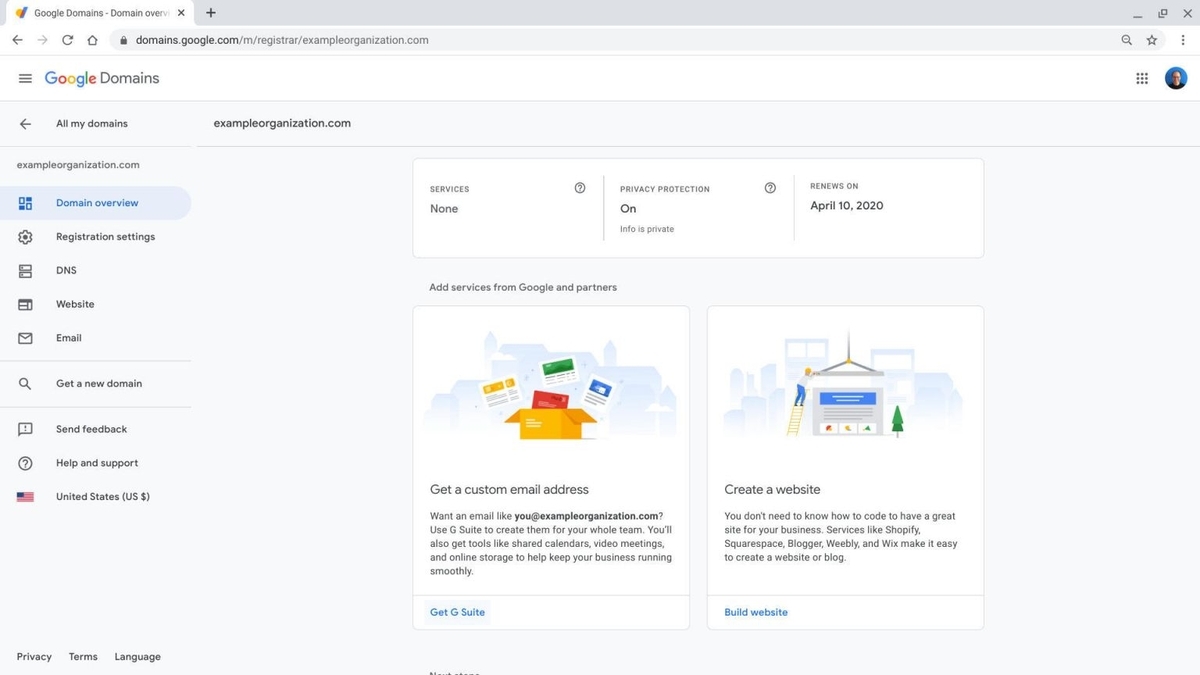The image size is (1200, 675).
Task: Bookmark this page with the star icon
Action: click(x=1151, y=40)
